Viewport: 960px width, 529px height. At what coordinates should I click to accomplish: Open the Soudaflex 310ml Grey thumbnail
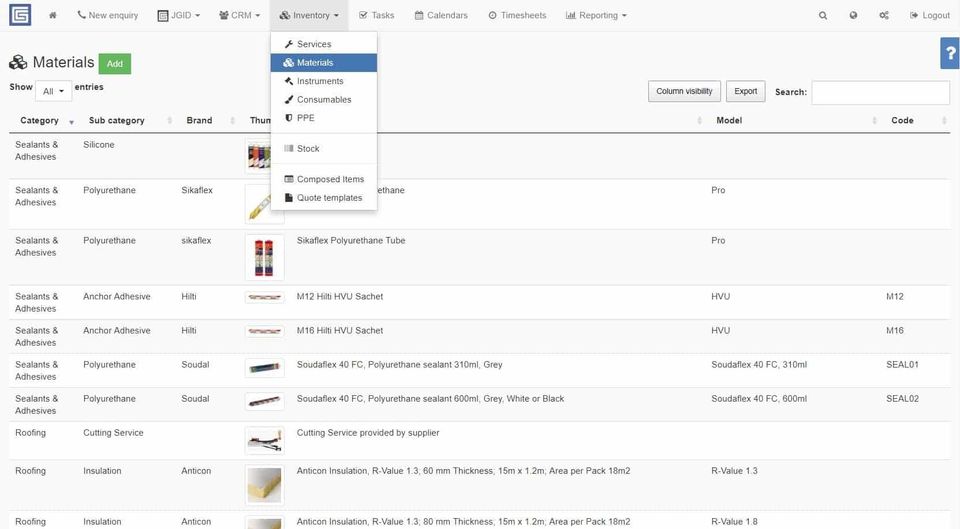[x=264, y=368]
